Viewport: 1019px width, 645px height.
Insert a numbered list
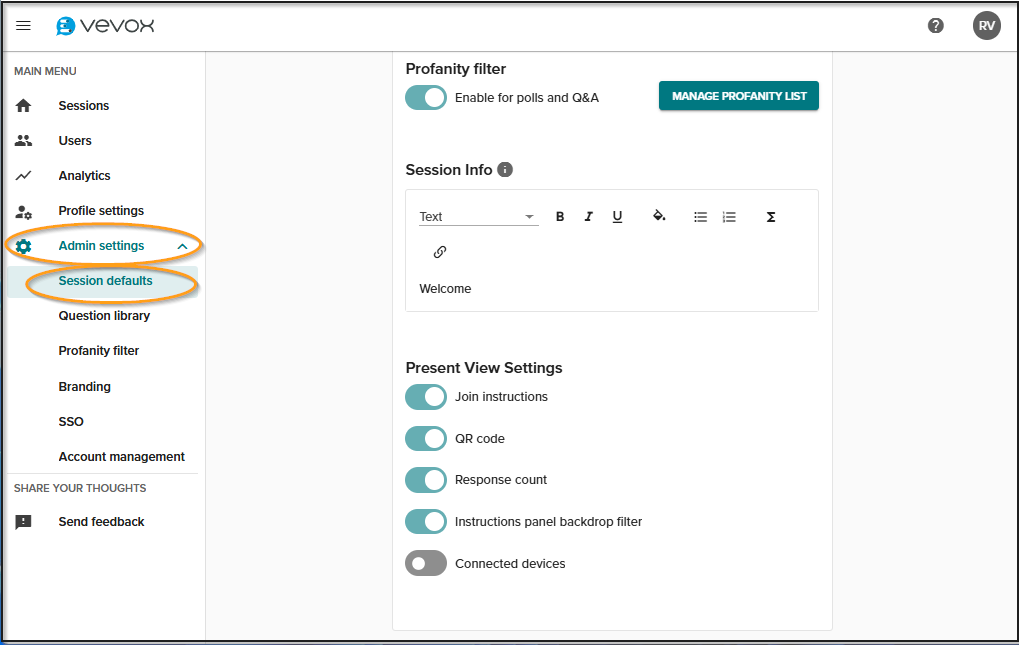pyautogui.click(x=729, y=217)
